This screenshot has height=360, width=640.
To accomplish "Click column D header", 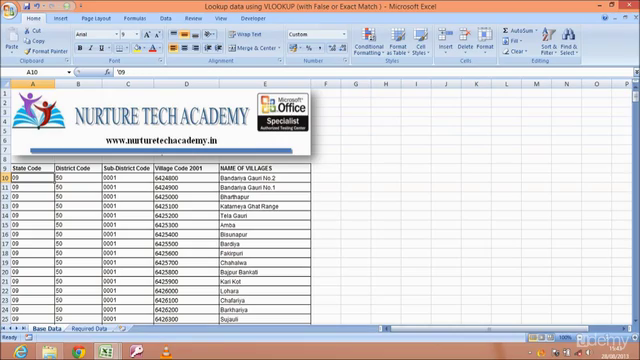I will [x=187, y=84].
